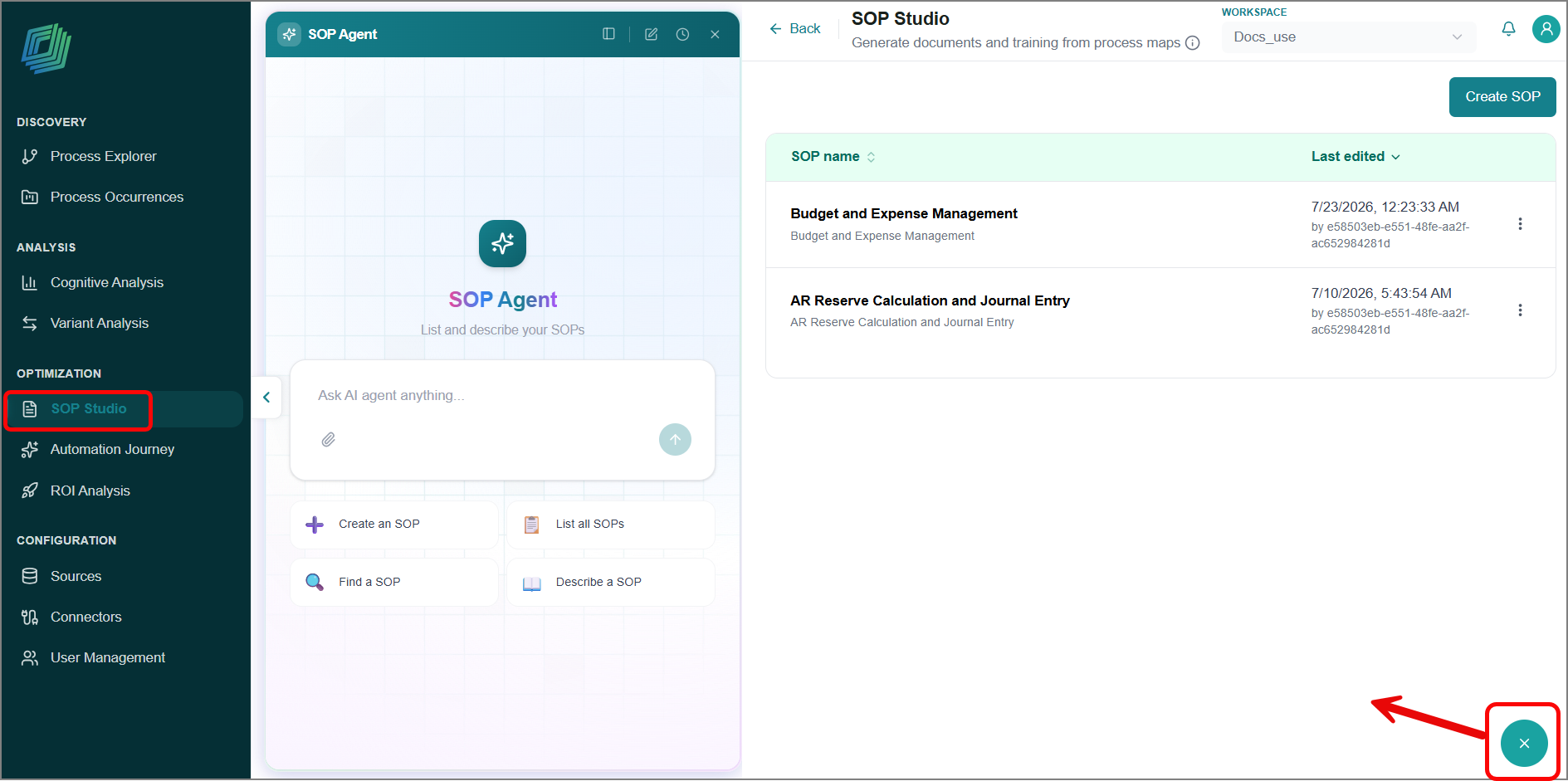1568x781 pixels.
Task: Start new chat with edit icon
Action: [x=651, y=34]
